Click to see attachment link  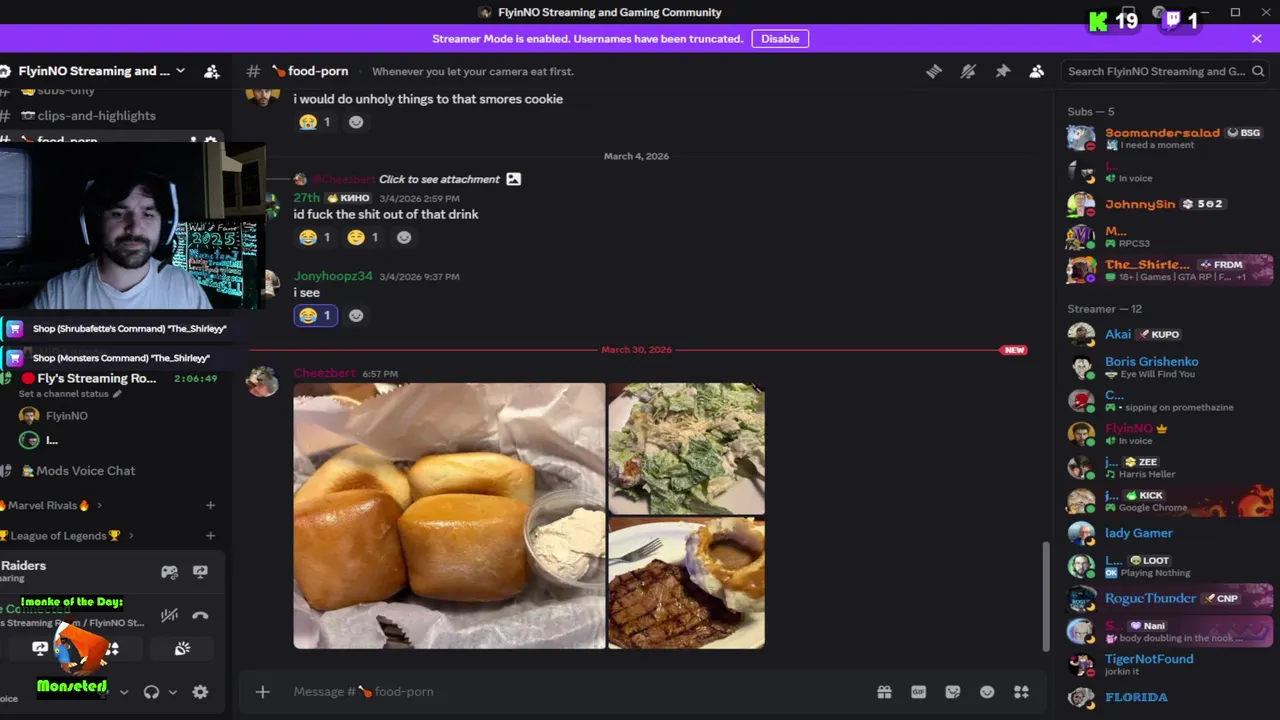tap(439, 179)
